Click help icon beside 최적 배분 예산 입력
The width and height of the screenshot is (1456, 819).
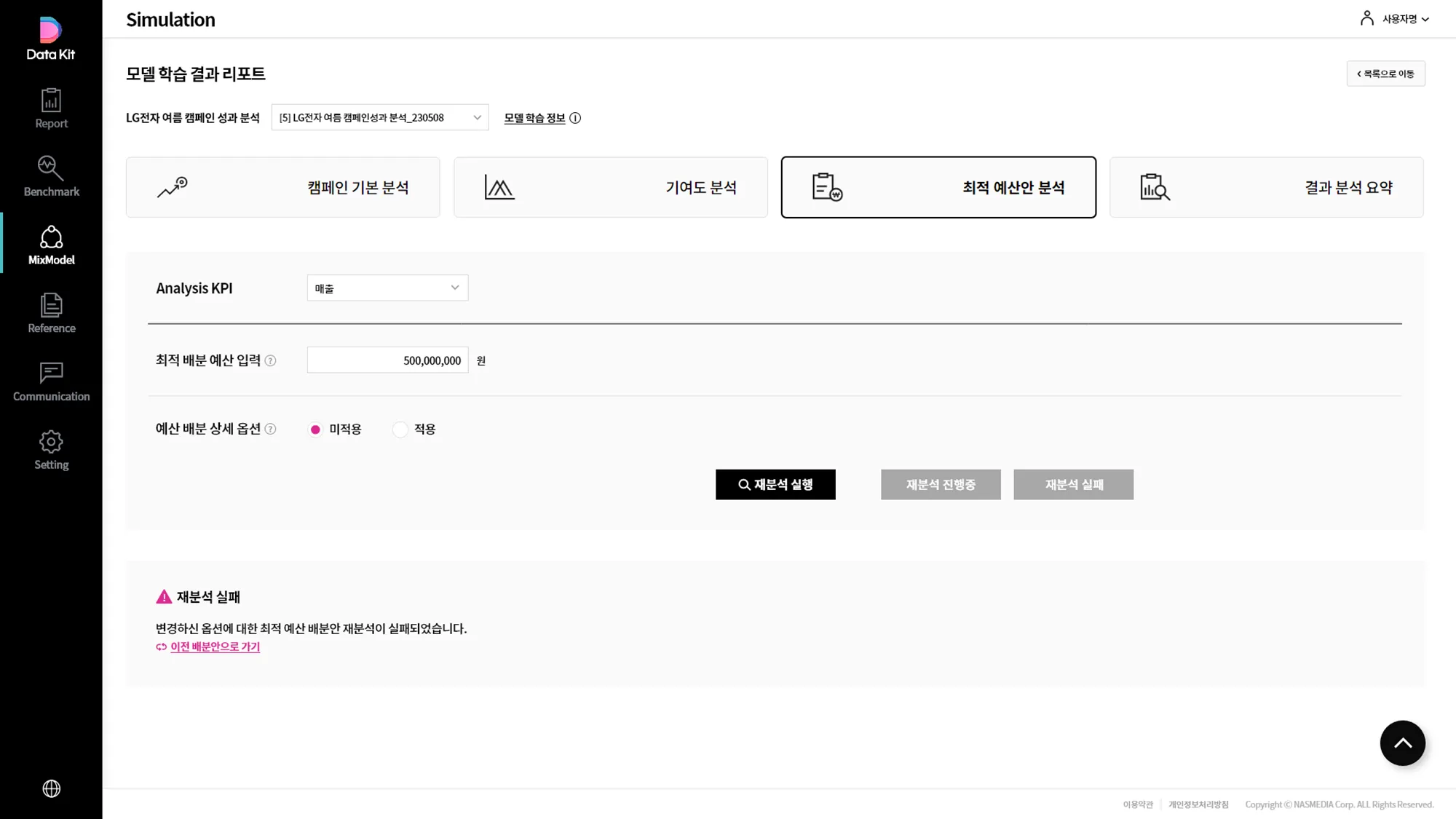(270, 360)
